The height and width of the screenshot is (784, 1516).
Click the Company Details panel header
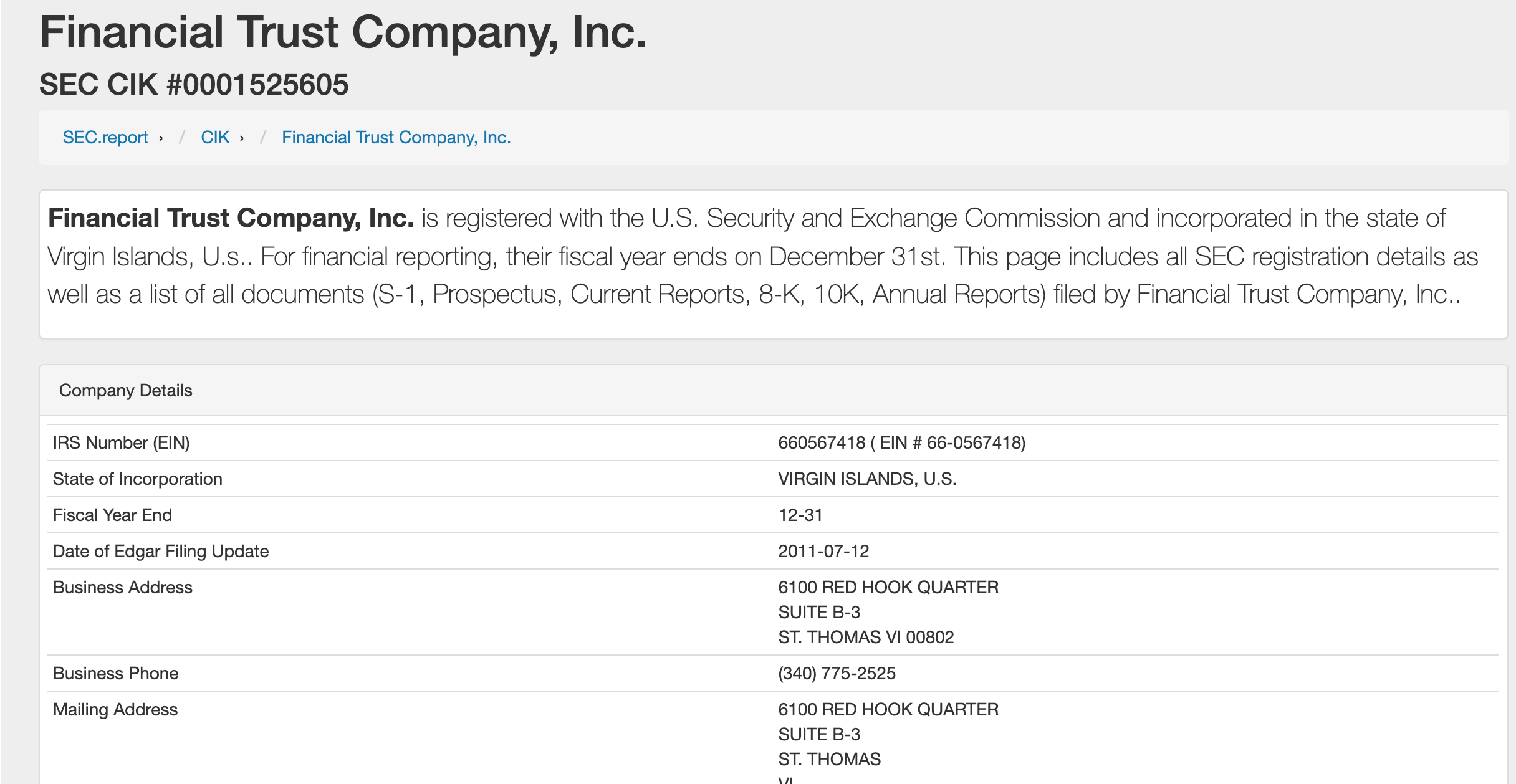tap(773, 390)
